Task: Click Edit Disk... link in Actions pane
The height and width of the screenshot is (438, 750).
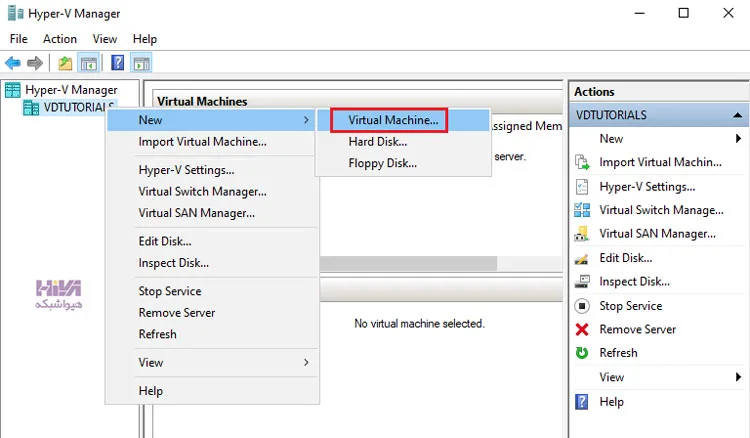Action: [x=626, y=258]
